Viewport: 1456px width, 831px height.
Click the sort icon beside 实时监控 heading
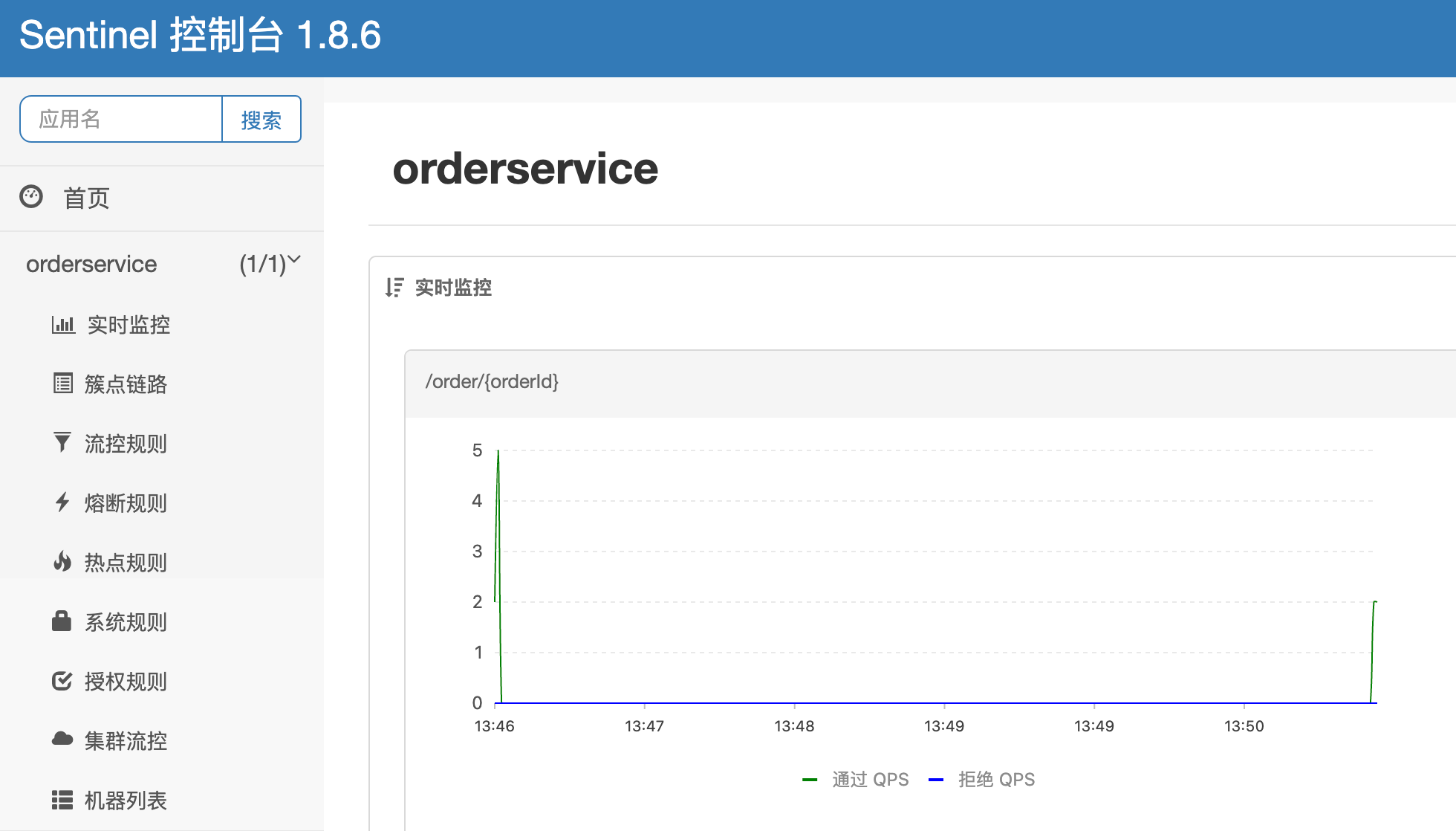(394, 288)
